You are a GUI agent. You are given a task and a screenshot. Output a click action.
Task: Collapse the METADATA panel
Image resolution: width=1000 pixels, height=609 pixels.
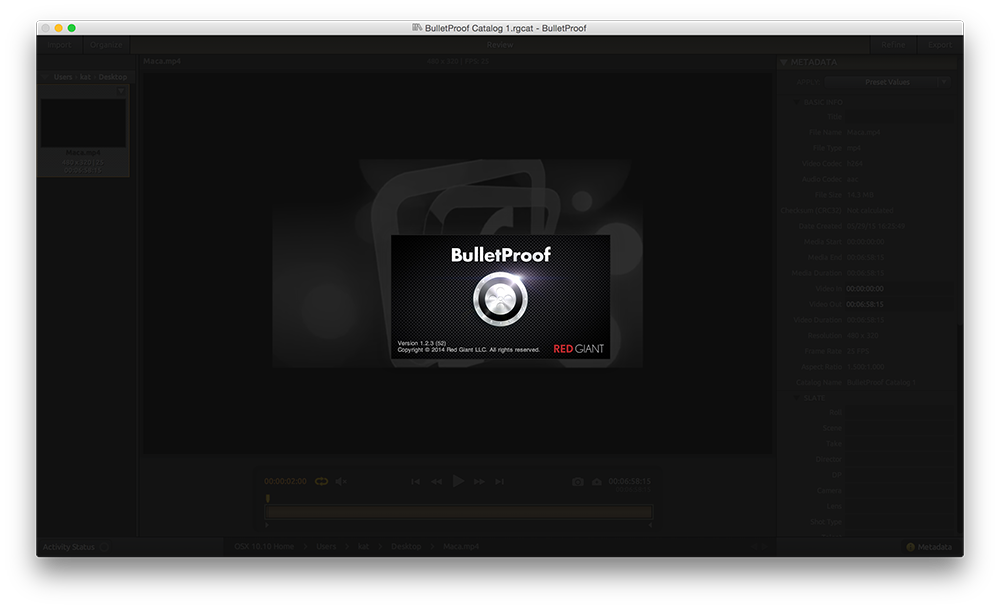[x=783, y=62]
